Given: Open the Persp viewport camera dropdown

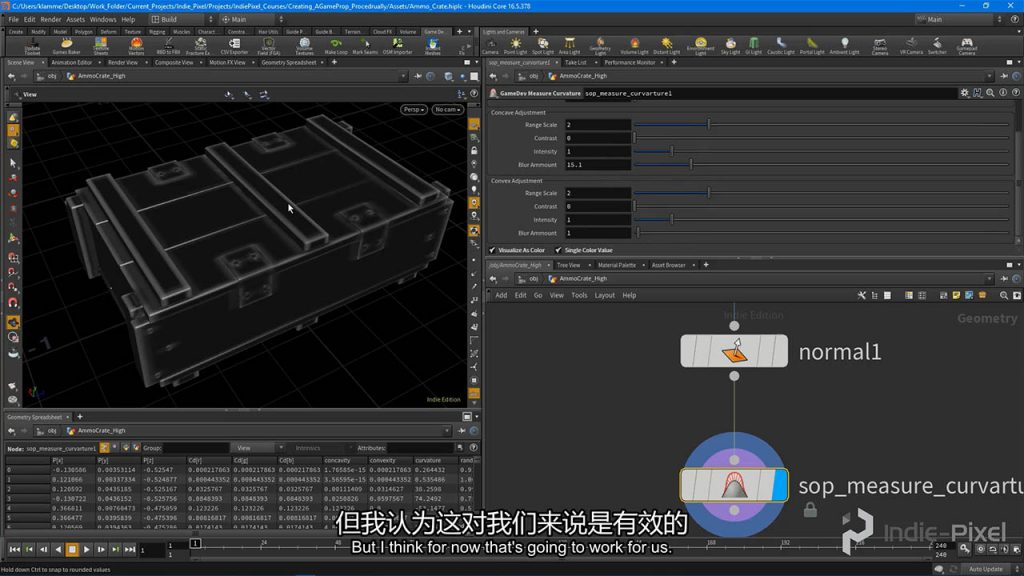Looking at the screenshot, I should [x=414, y=110].
